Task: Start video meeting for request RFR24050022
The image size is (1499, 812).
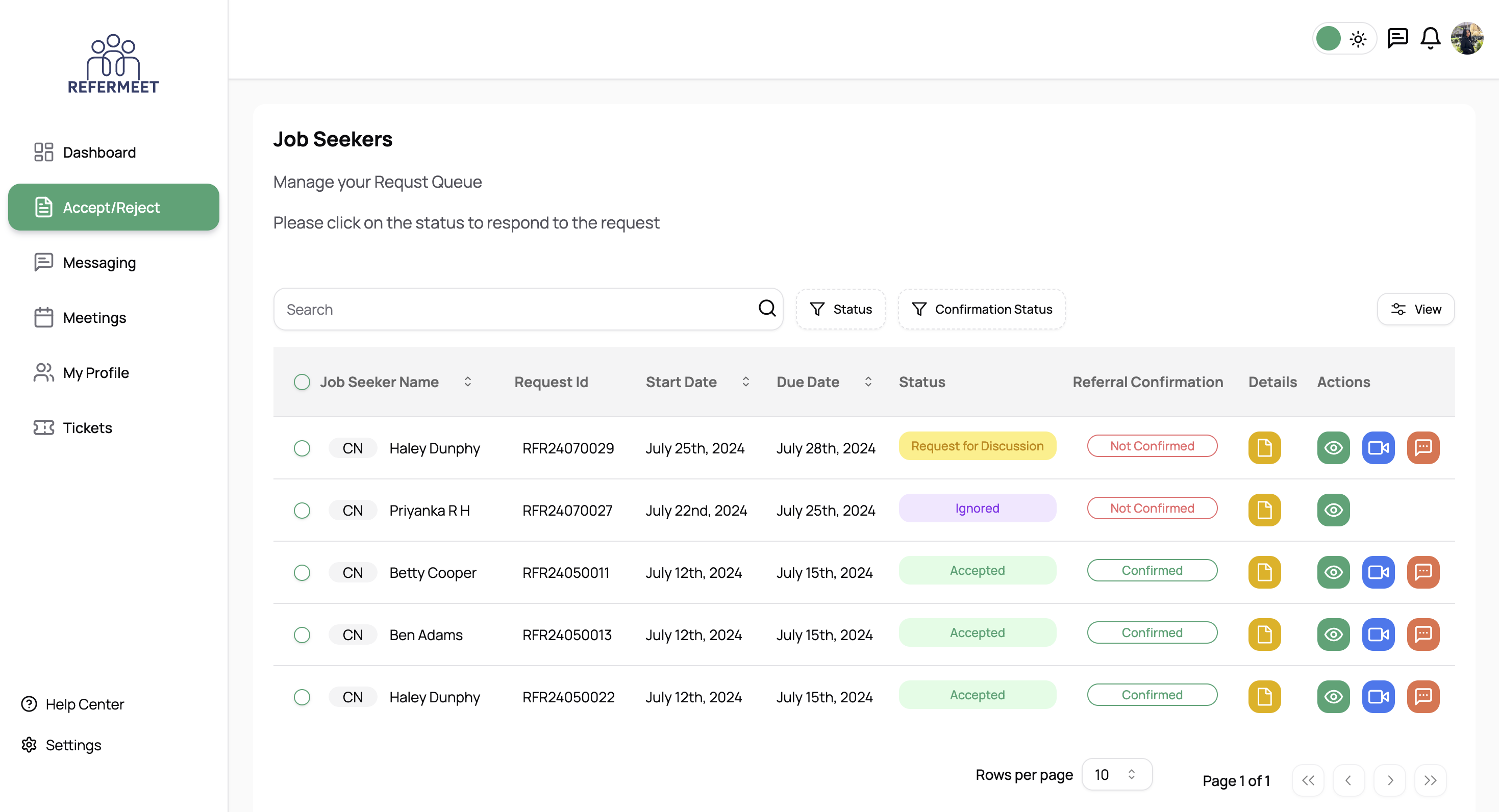Action: tap(1378, 697)
